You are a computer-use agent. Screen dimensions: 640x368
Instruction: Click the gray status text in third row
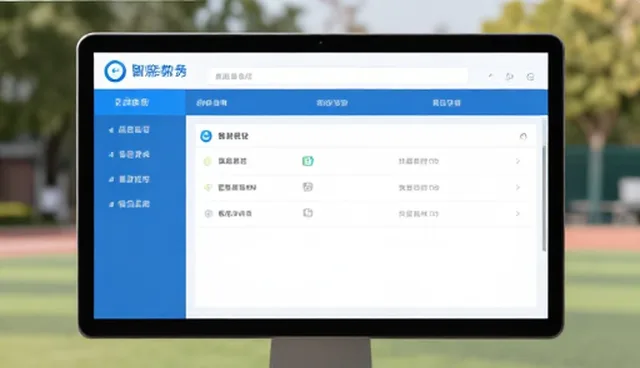[418, 214]
